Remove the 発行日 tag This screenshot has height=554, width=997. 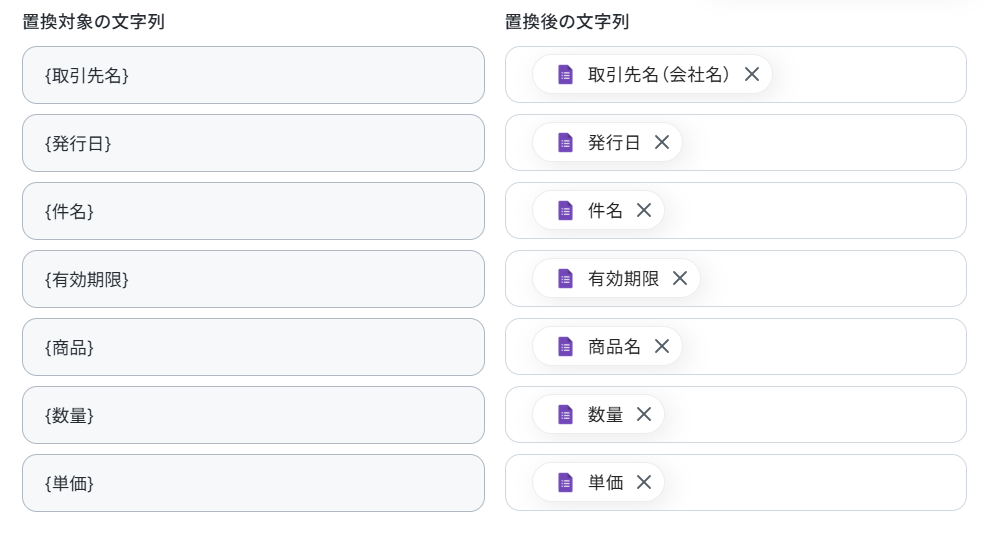(662, 142)
